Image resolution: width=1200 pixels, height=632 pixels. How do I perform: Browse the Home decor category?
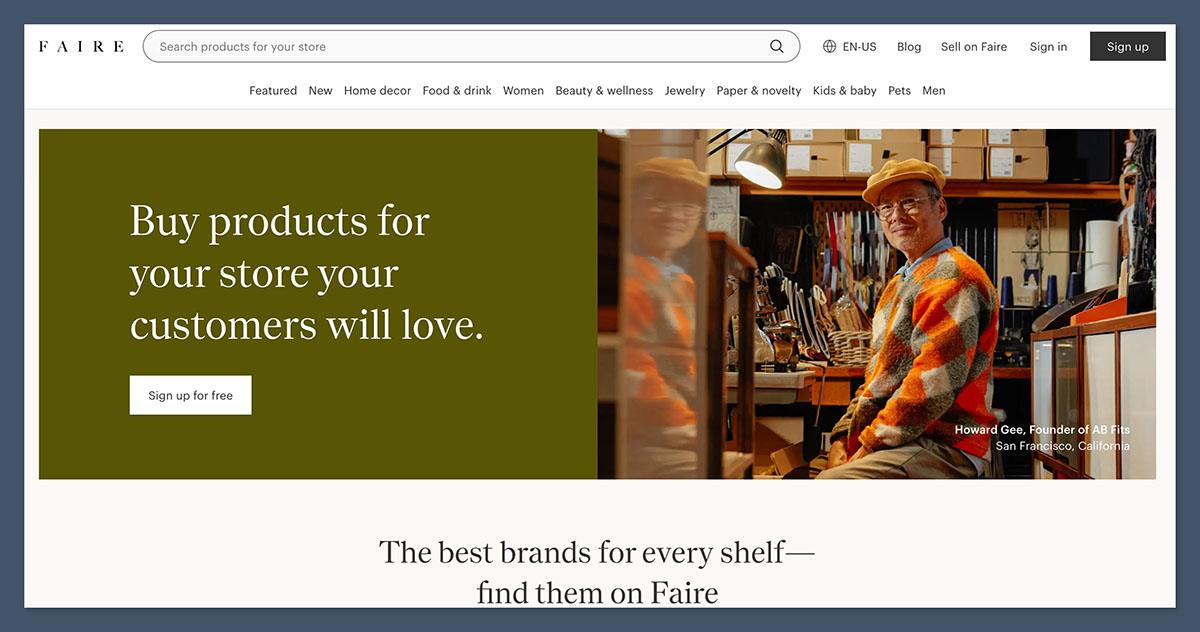377,91
